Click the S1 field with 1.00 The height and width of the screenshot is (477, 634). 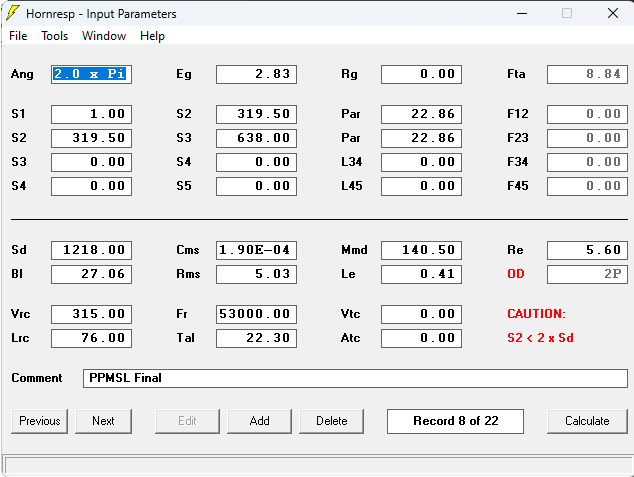coord(91,114)
